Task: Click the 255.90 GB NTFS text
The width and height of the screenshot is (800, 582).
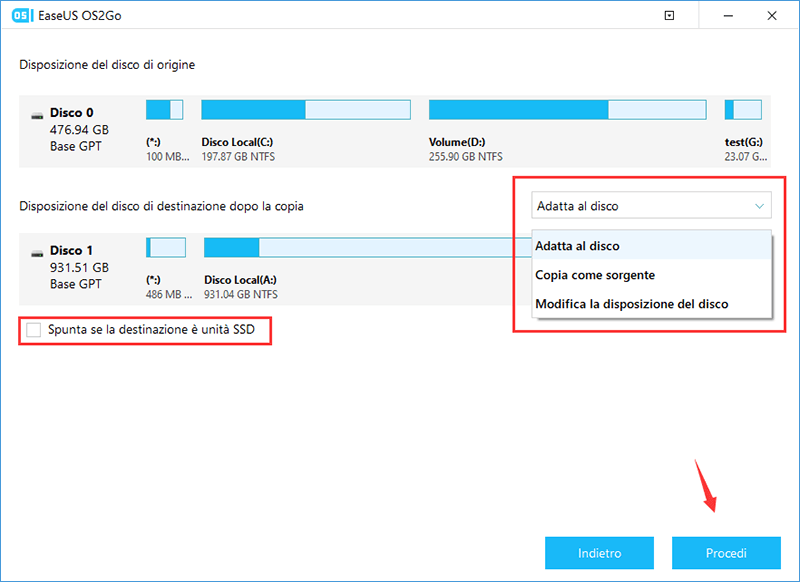Action: [x=465, y=157]
